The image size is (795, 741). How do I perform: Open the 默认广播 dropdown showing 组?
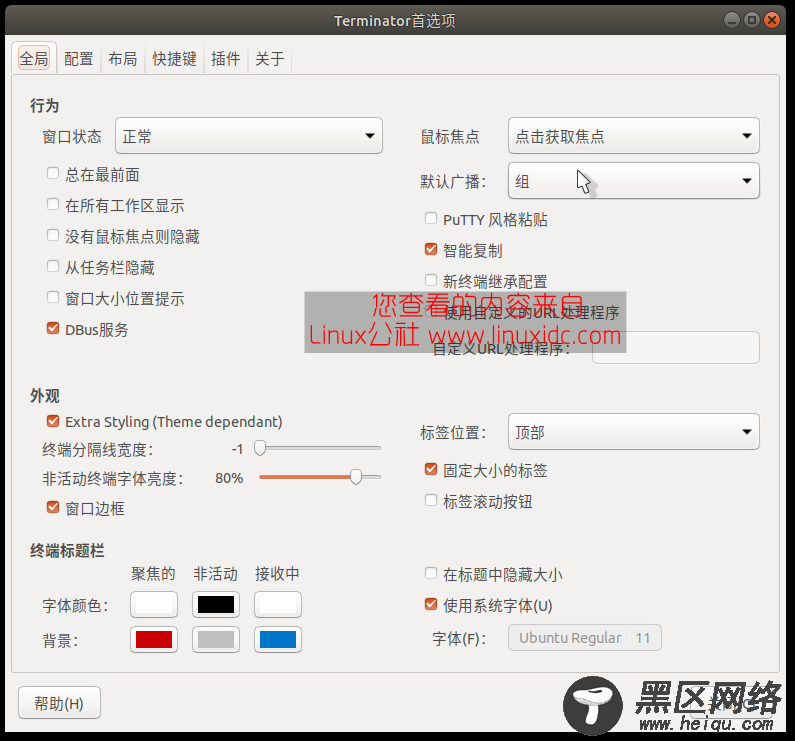tap(633, 181)
